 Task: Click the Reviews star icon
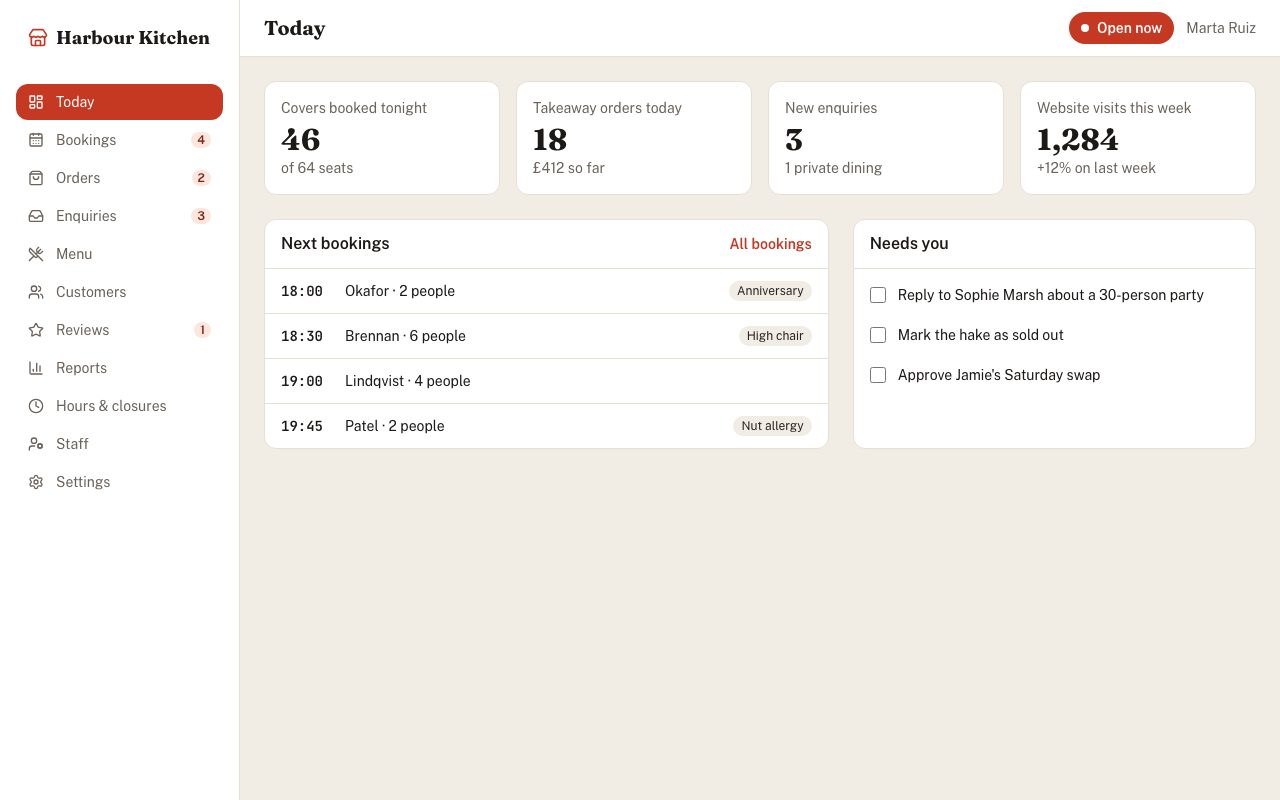click(x=36, y=330)
